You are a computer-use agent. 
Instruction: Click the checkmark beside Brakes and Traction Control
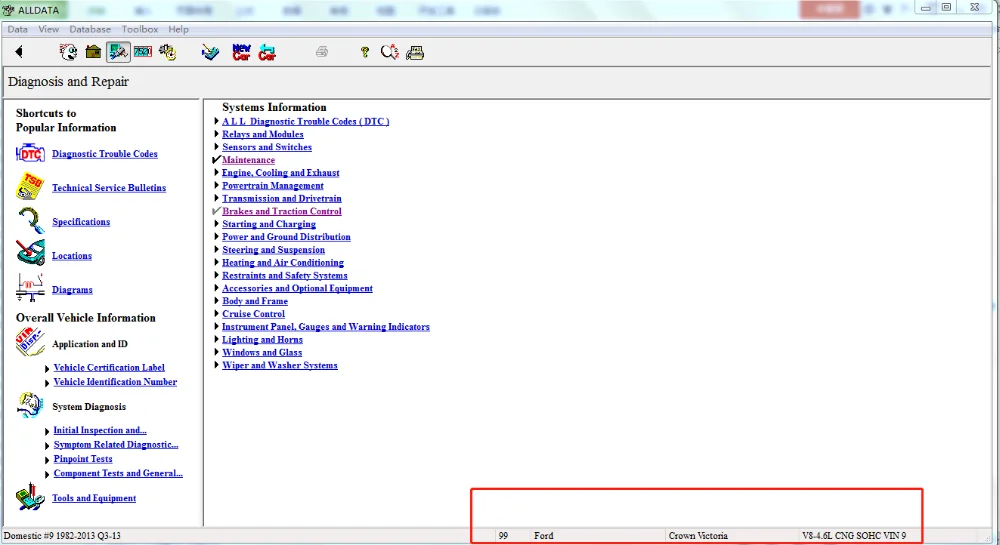(216, 211)
